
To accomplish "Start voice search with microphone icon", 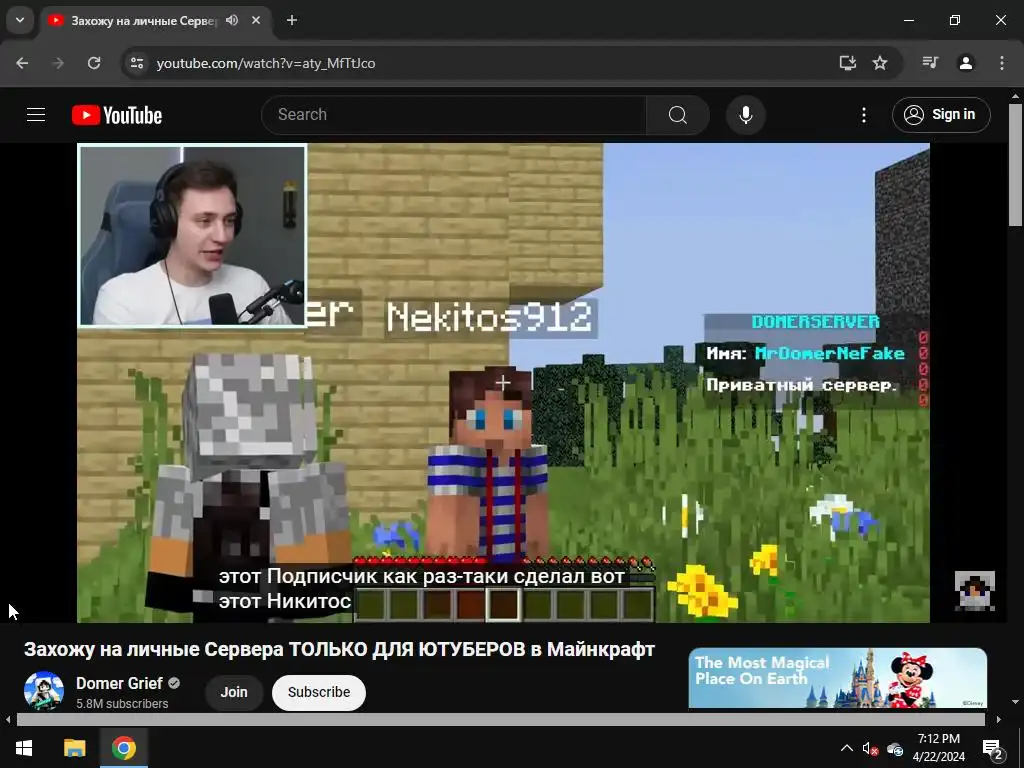I will 746,115.
